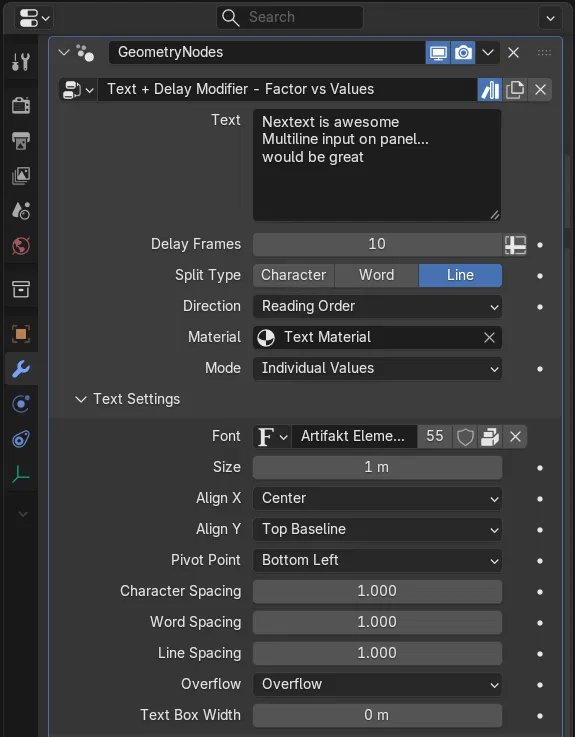575x737 pixels.
Task: Clear the Text Material field
Action: click(489, 337)
